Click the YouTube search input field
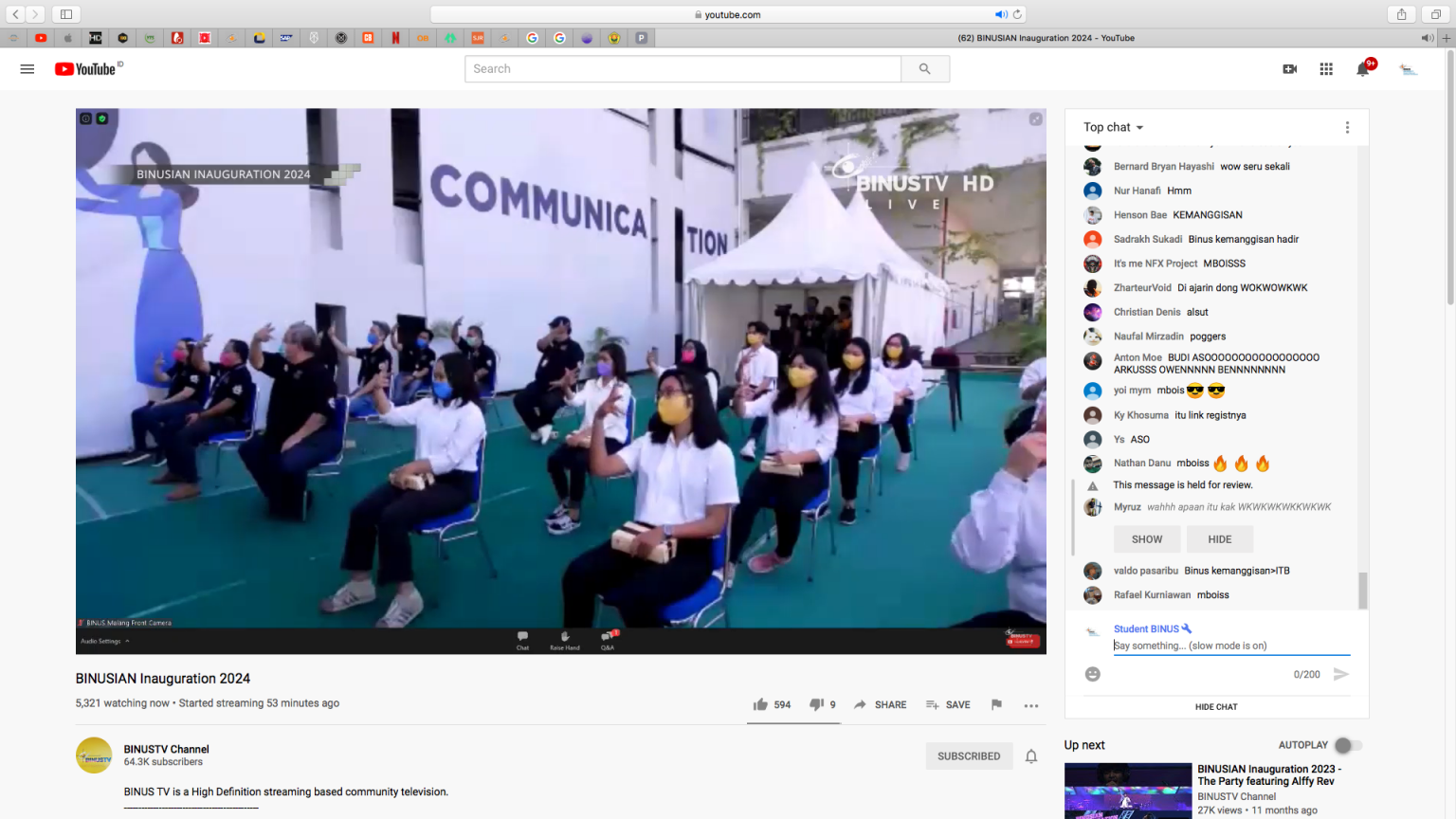This screenshot has width=1456, height=819. 682,69
